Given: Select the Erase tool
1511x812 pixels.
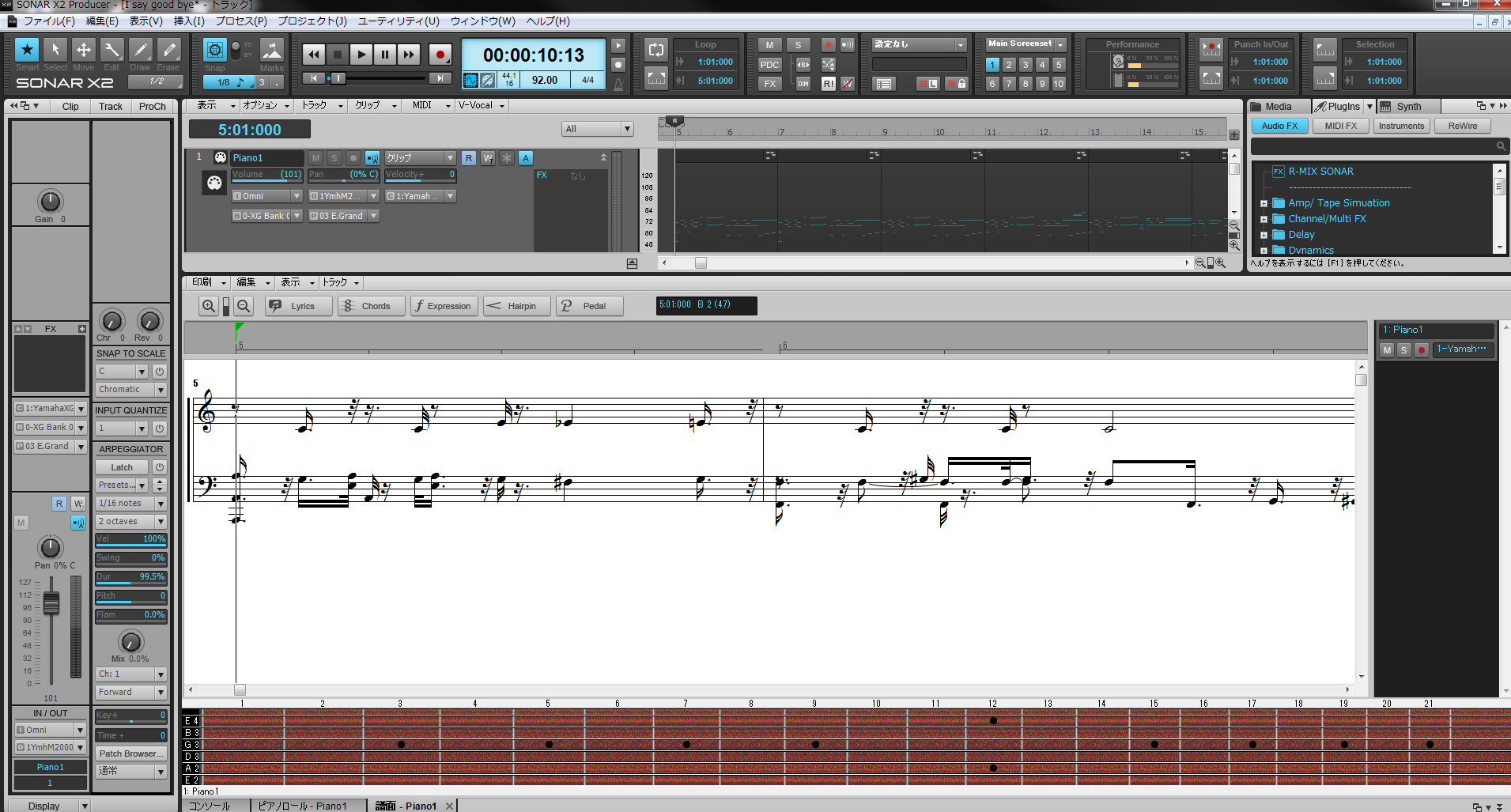Looking at the screenshot, I should pos(168,50).
